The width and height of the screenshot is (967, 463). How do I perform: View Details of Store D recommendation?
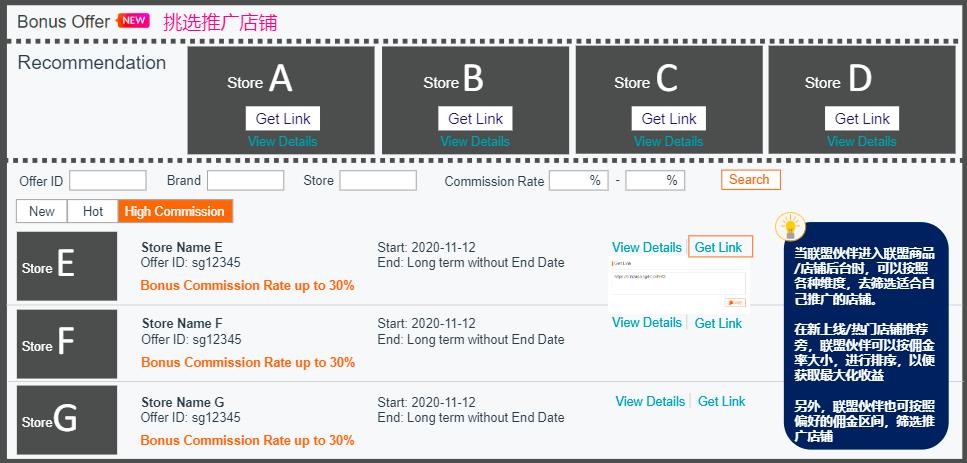[862, 141]
